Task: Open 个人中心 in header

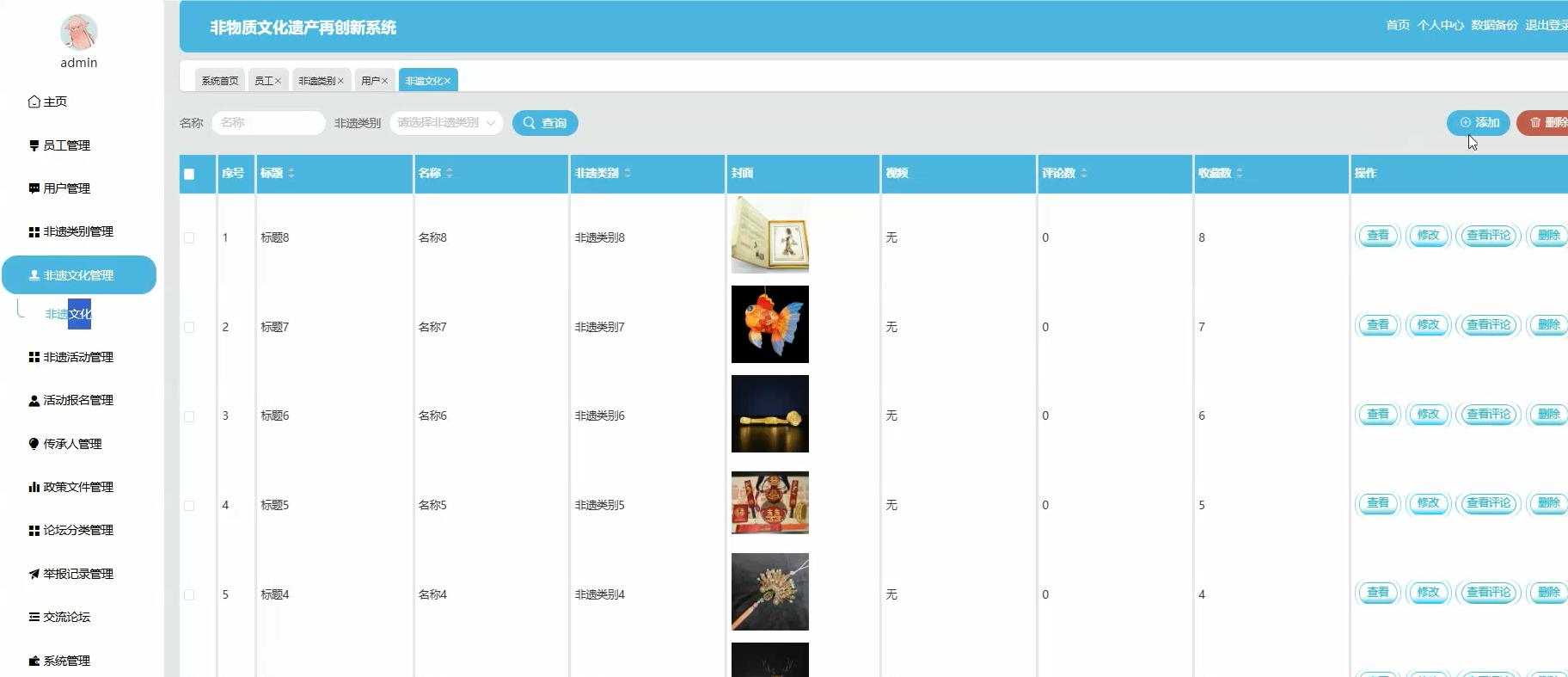Action: [x=1440, y=25]
